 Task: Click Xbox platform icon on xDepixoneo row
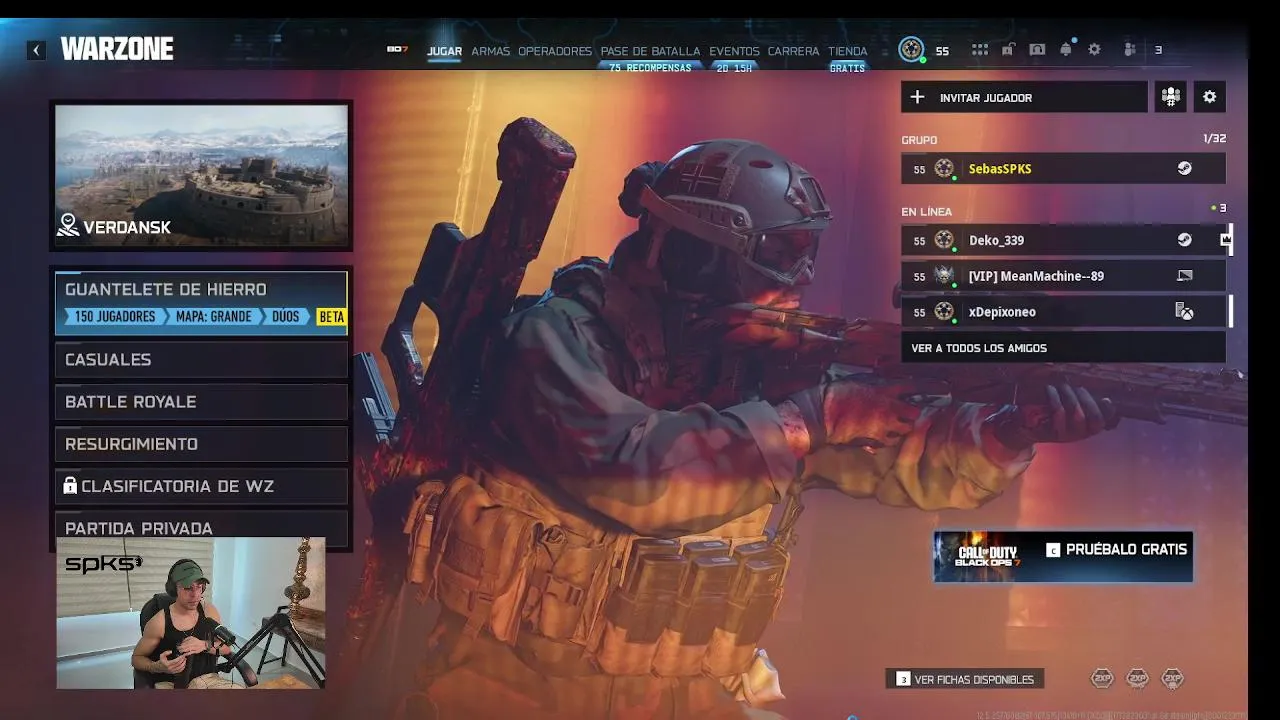pyautogui.click(x=1184, y=312)
